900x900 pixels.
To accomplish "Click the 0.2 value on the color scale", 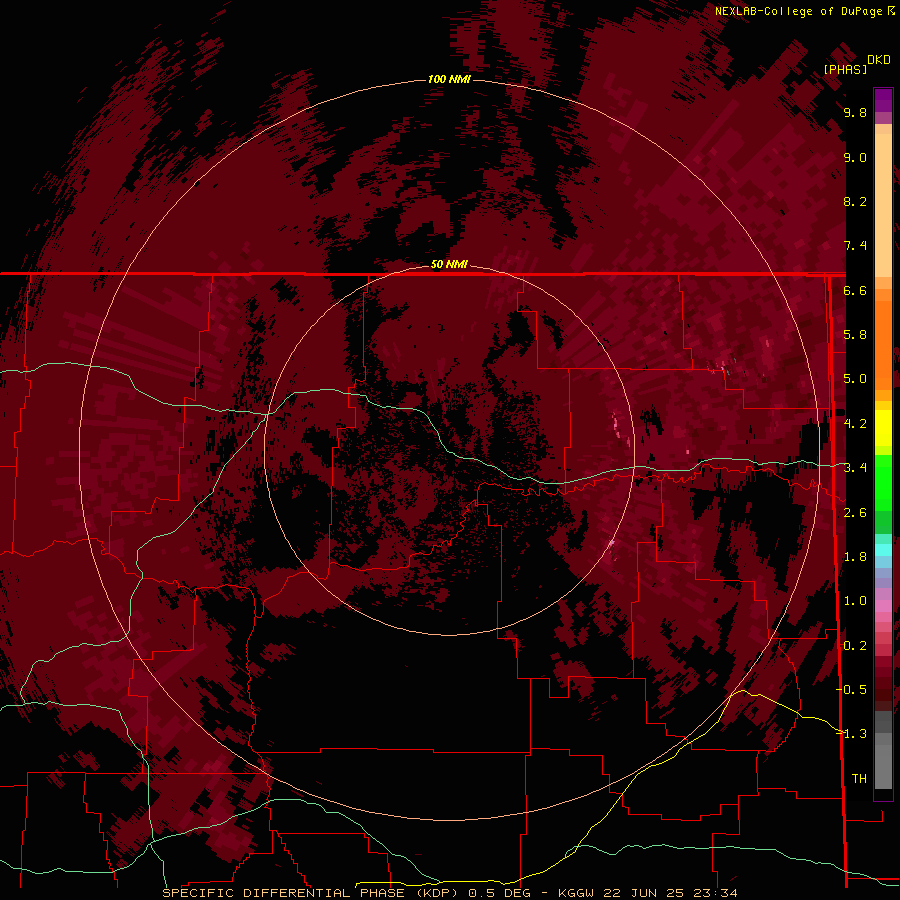I will click(x=855, y=646).
